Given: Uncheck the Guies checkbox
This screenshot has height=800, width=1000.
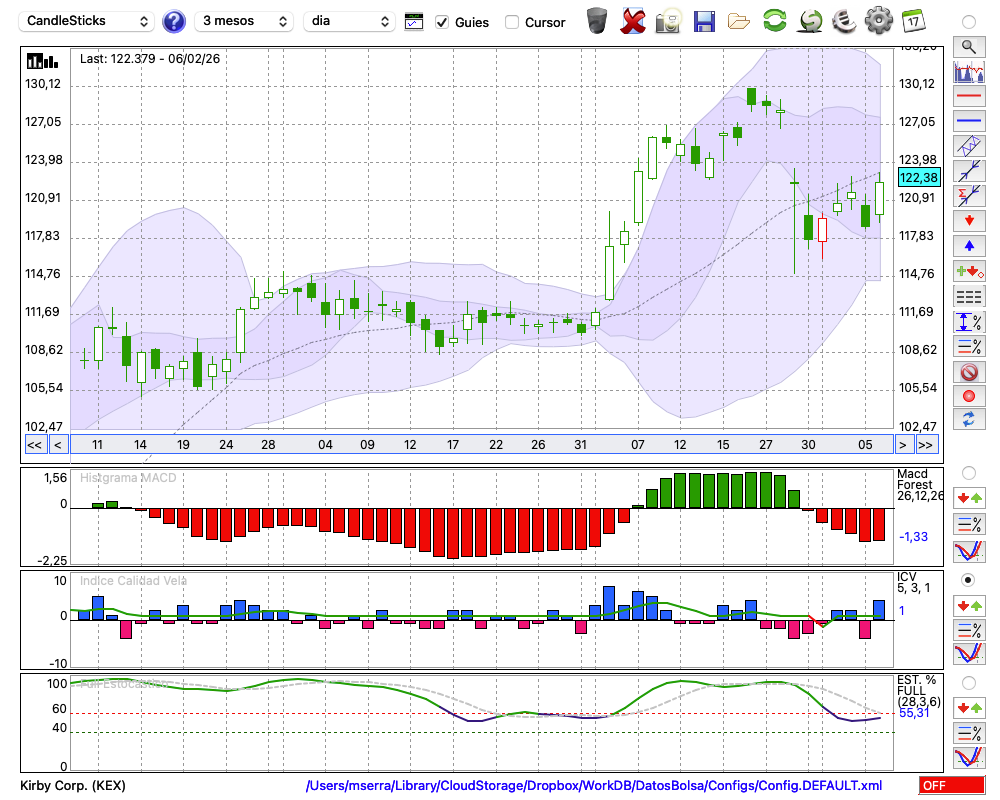Looking at the screenshot, I should (443, 22).
